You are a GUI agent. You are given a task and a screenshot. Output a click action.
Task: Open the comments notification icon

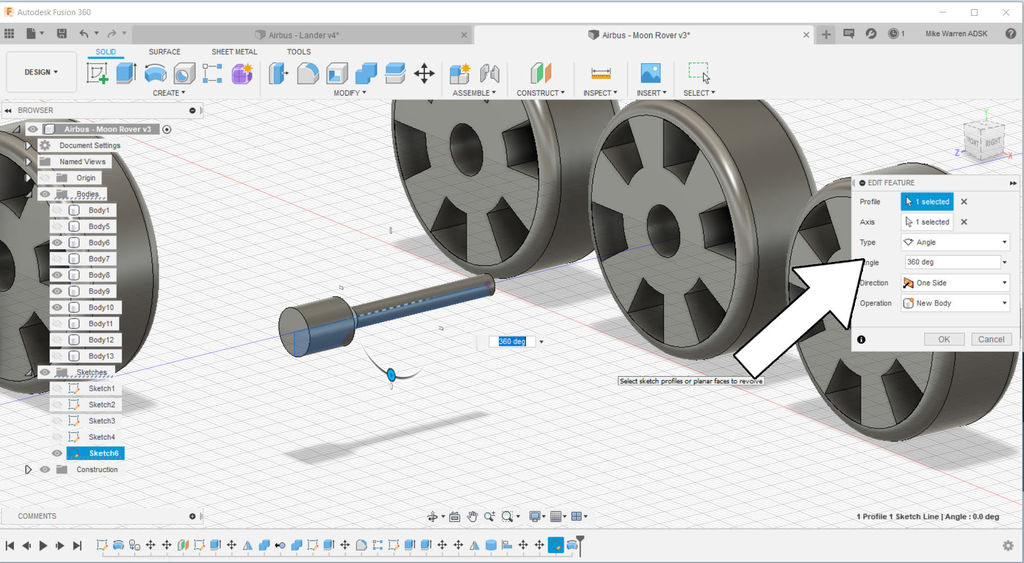848,33
